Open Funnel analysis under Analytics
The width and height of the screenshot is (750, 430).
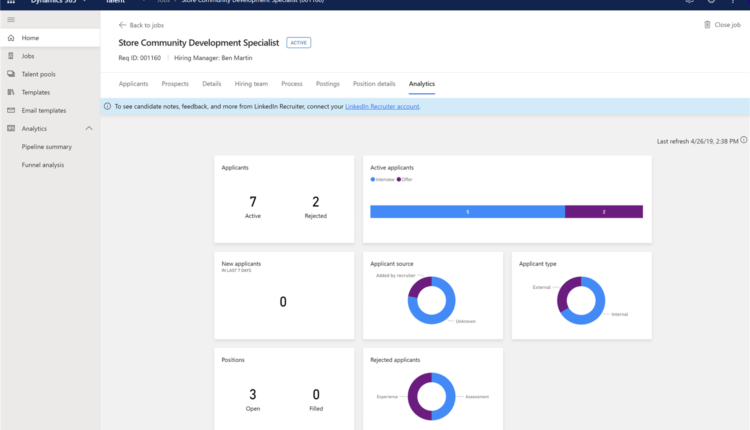pyautogui.click(x=43, y=164)
